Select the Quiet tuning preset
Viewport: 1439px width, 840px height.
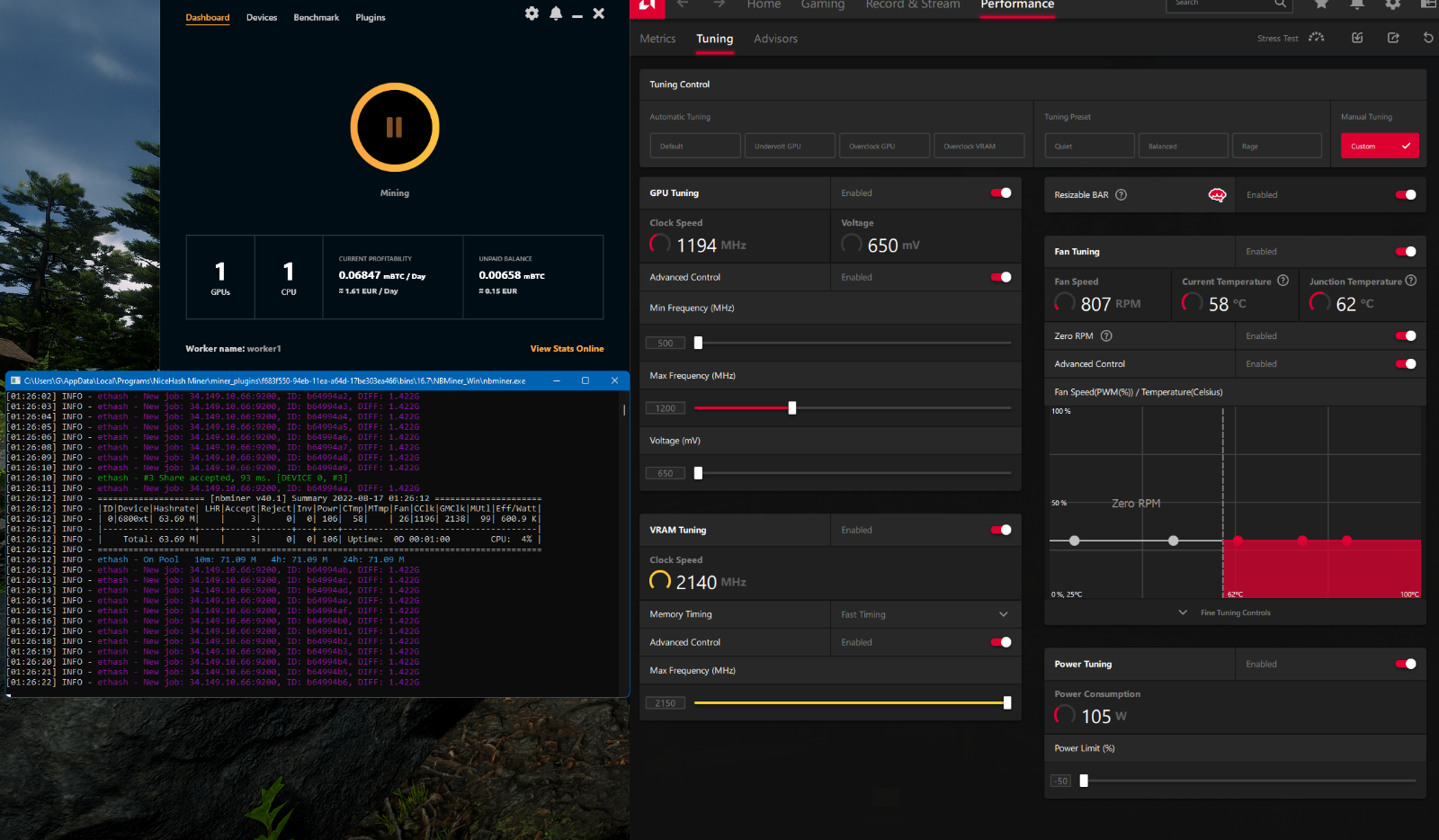pyautogui.click(x=1089, y=146)
